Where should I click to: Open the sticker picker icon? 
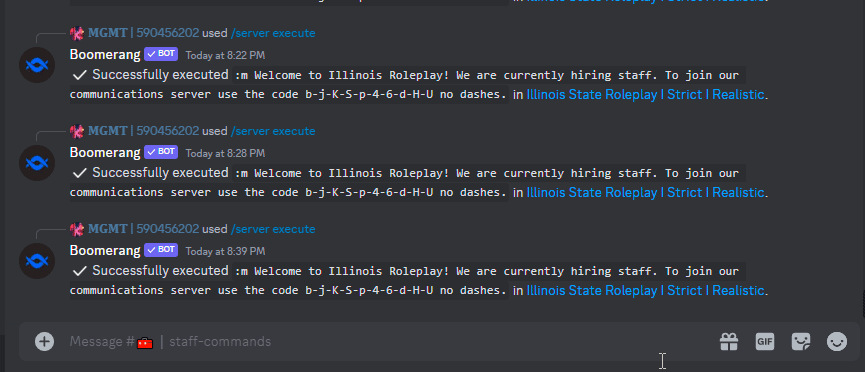pos(800,342)
